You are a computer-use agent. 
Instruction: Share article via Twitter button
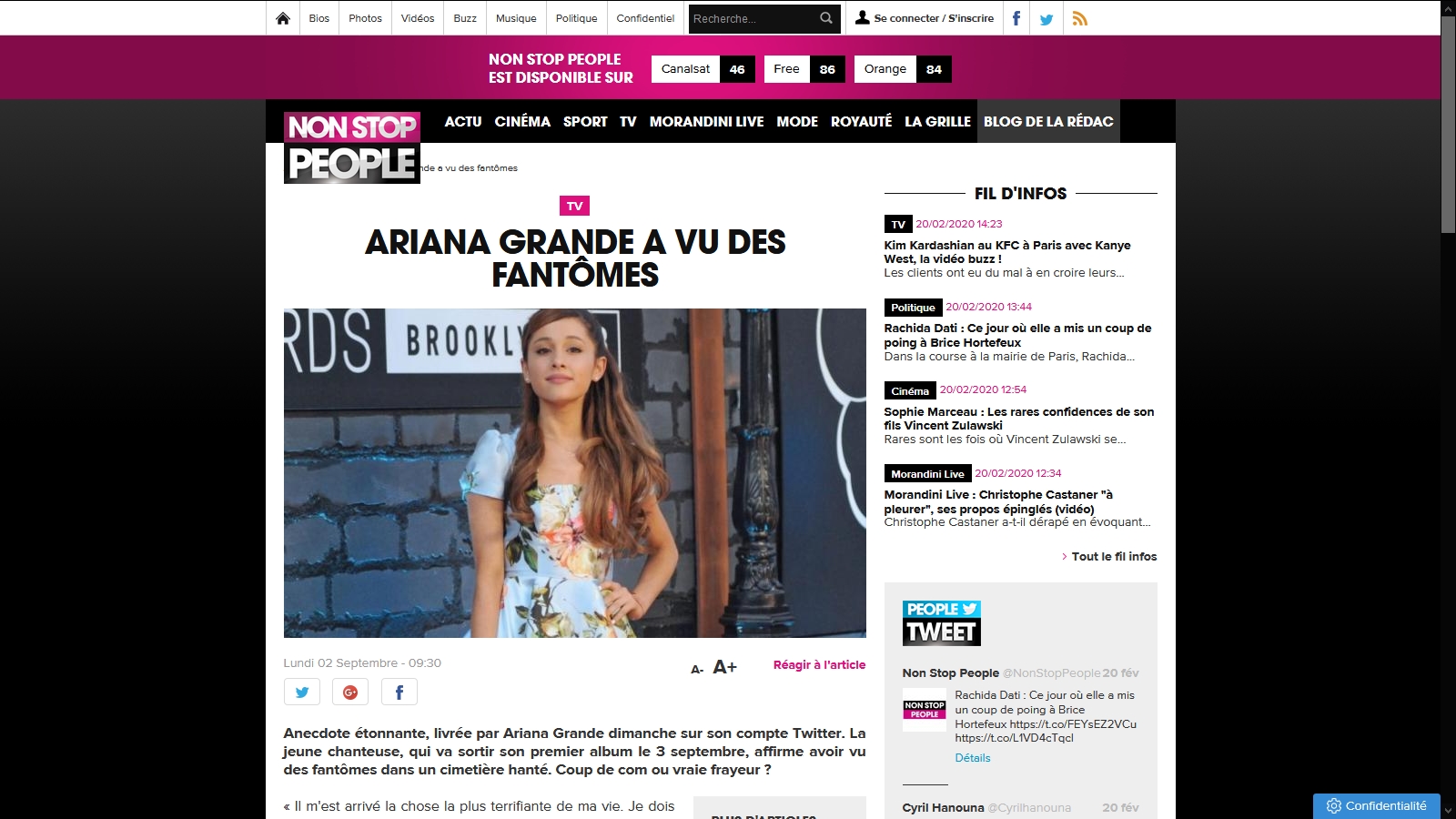click(x=302, y=692)
